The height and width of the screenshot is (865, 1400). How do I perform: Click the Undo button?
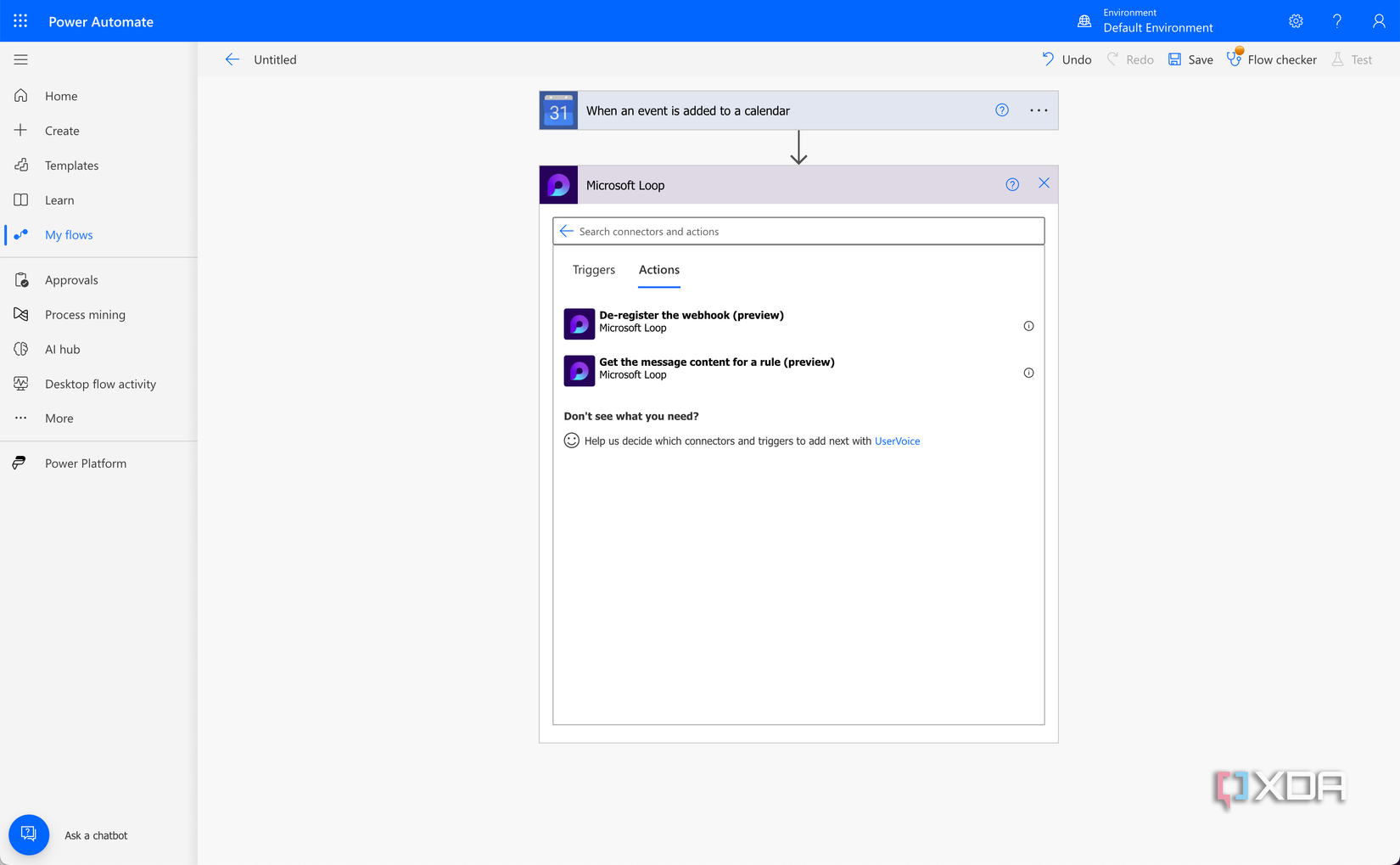[1067, 59]
